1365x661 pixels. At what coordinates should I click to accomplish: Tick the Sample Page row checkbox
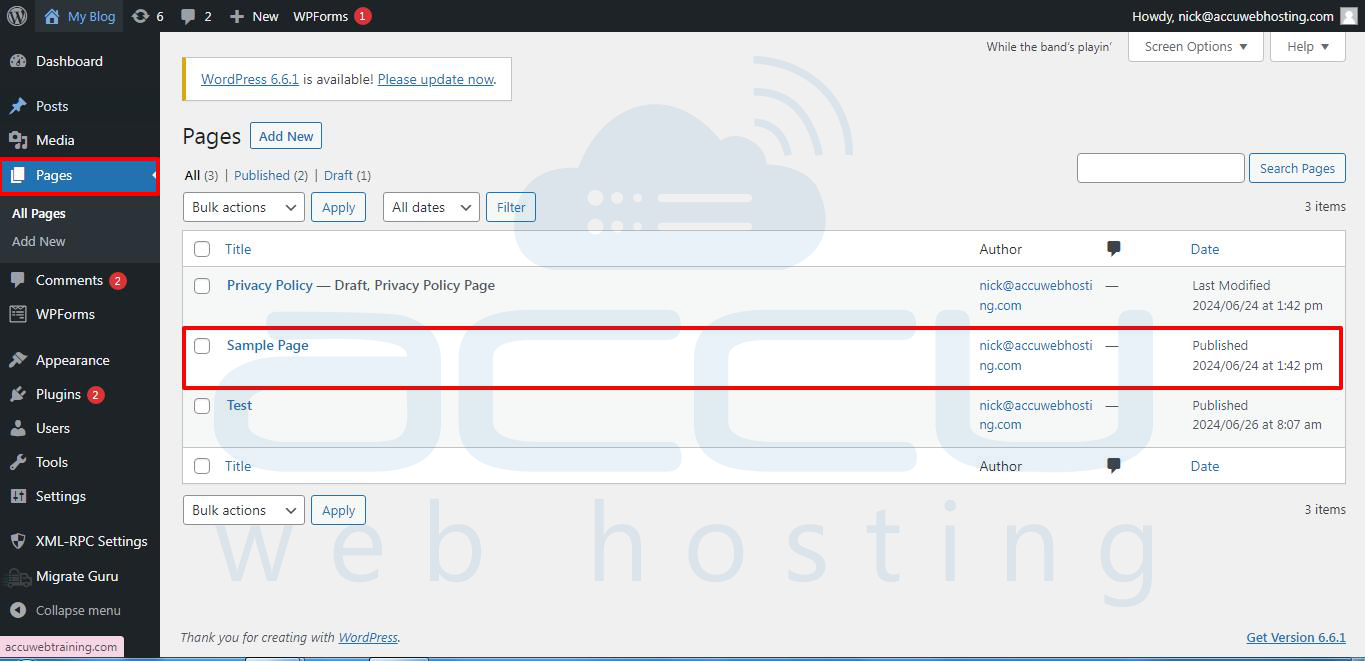(202, 346)
